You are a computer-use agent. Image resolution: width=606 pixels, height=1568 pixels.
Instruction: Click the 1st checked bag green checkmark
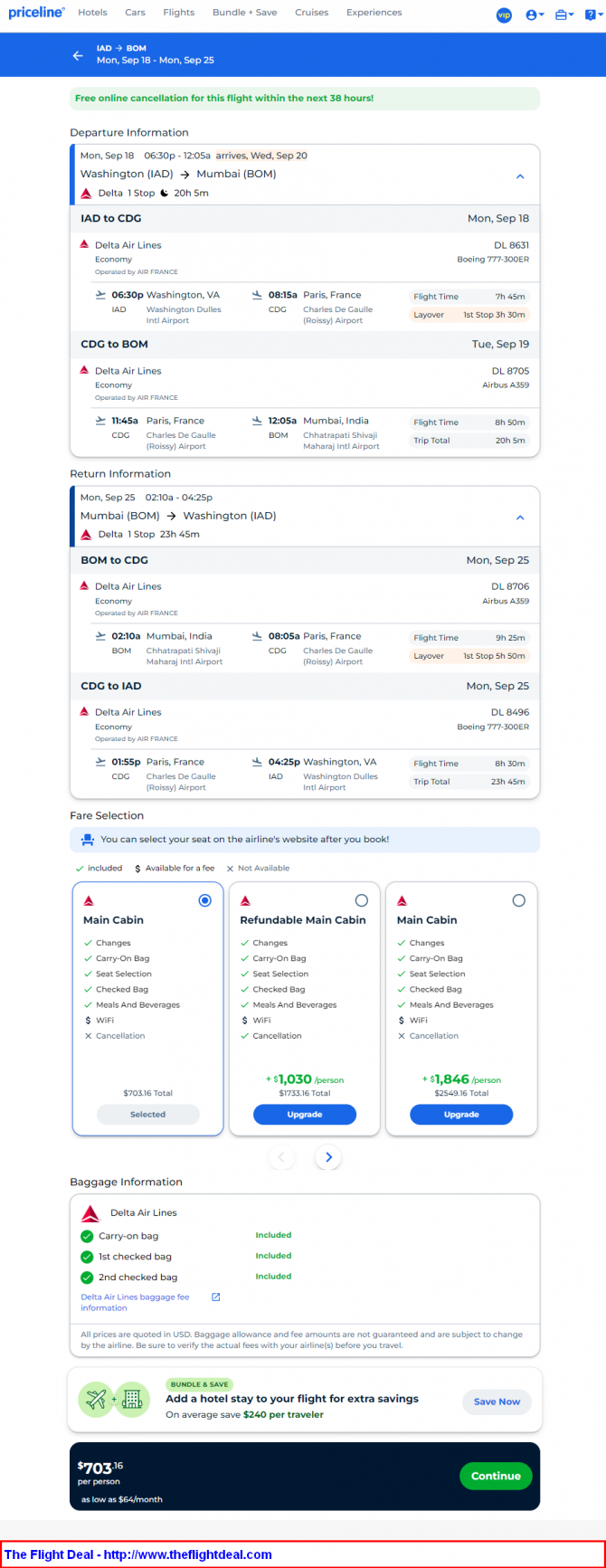(87, 1257)
